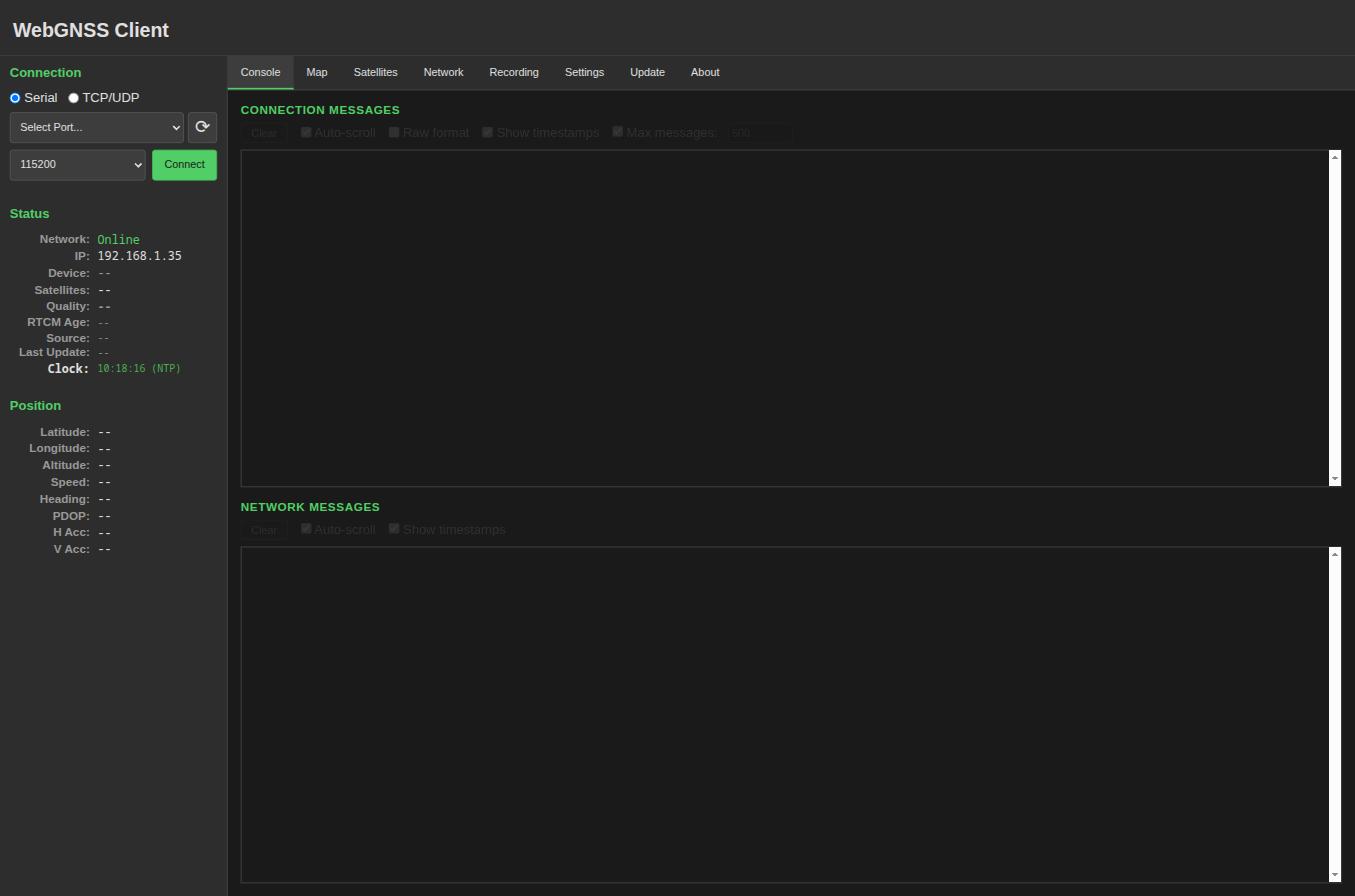The image size is (1355, 896).
Task: Click connection messages scrollbar up arrow
Action: point(1334,157)
